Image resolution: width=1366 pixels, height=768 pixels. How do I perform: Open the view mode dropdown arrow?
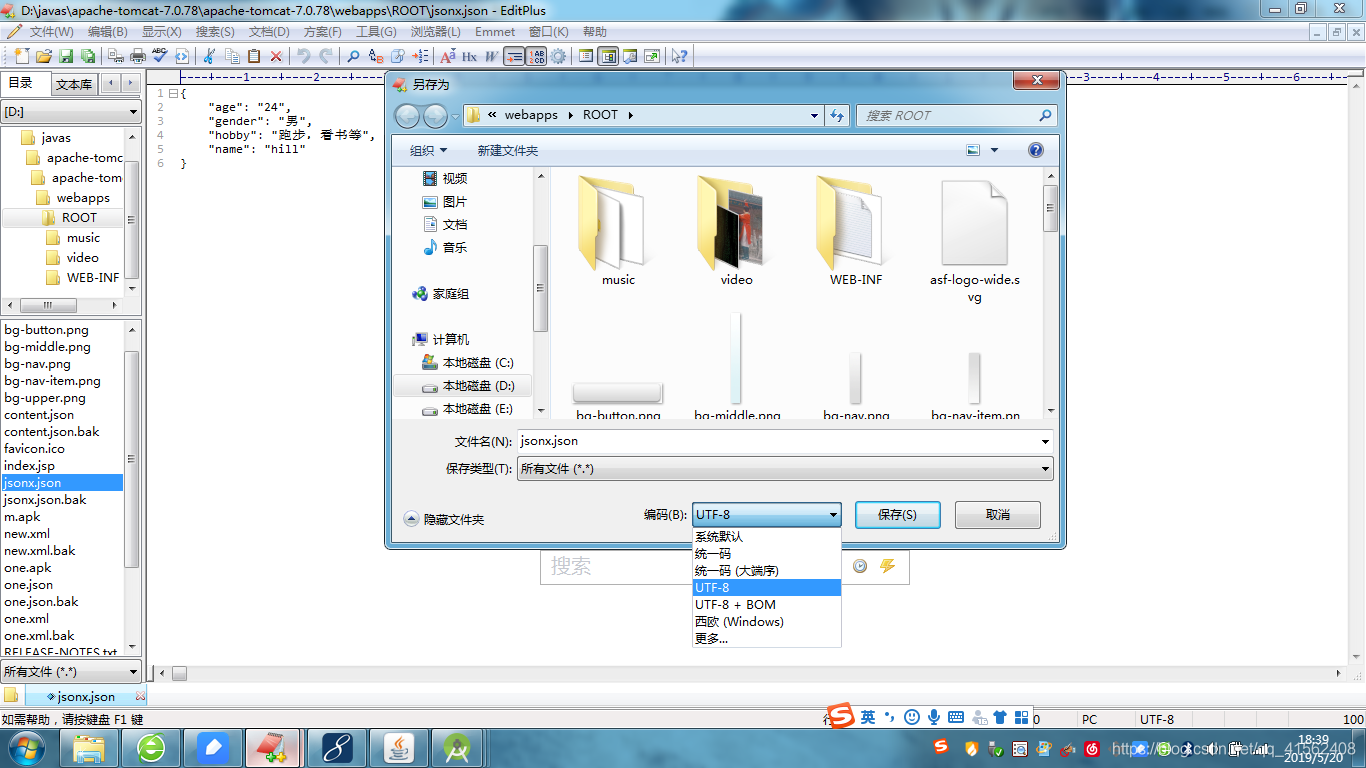coord(994,150)
